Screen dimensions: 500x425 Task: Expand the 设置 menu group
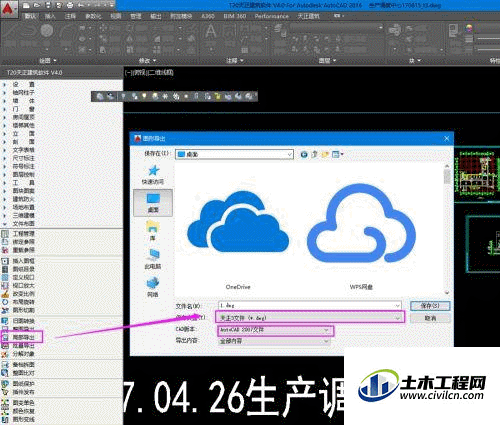pos(4,84)
